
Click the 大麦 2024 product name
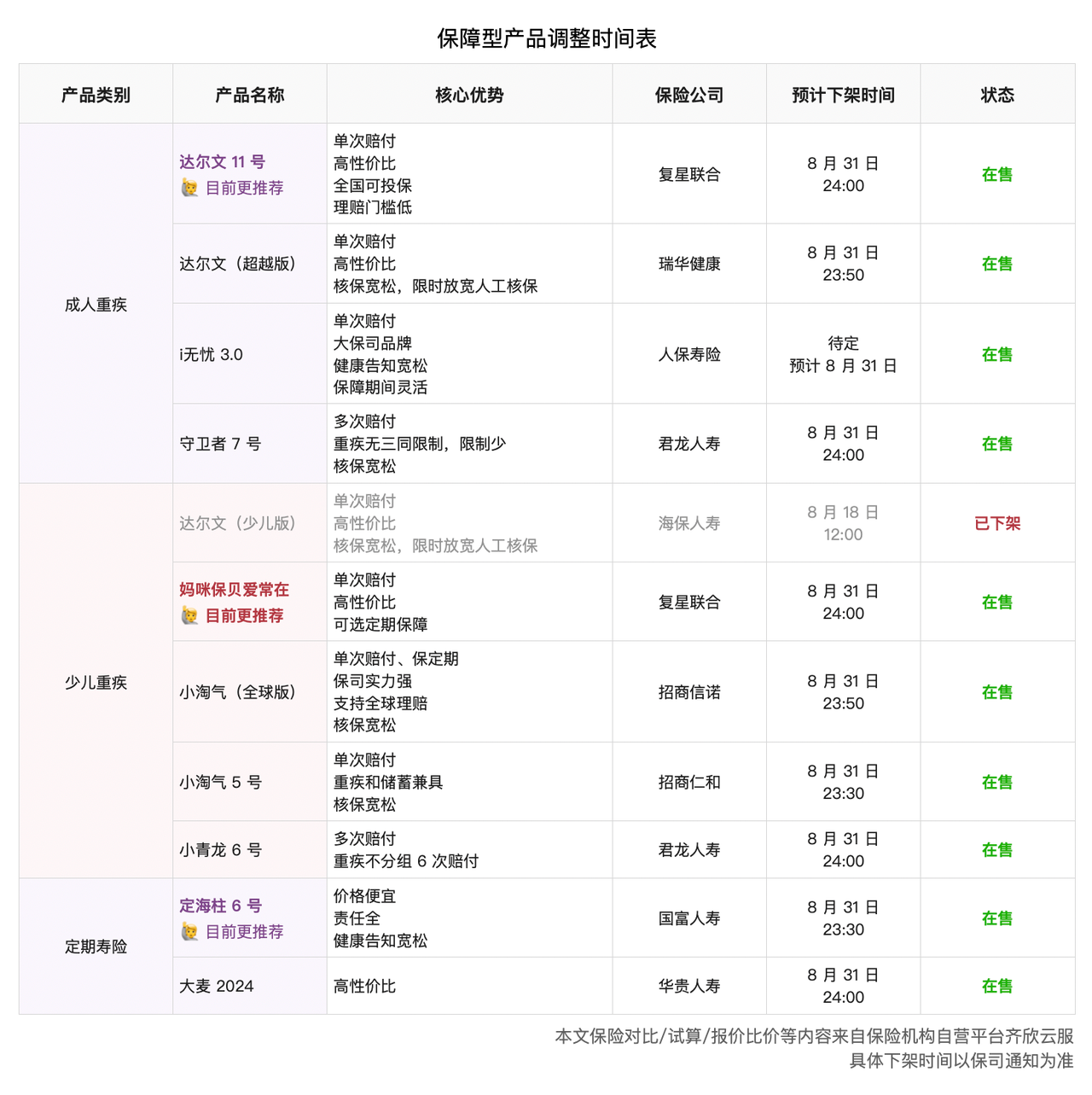216,986
